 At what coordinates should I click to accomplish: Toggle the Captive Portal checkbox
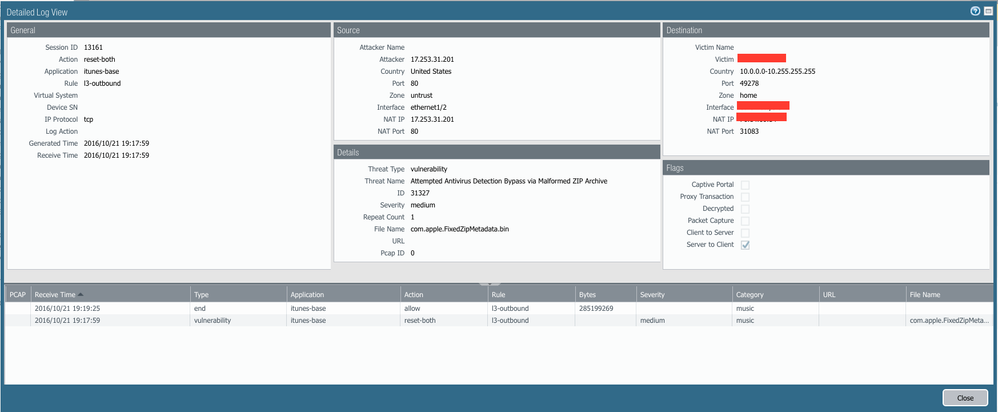(745, 185)
